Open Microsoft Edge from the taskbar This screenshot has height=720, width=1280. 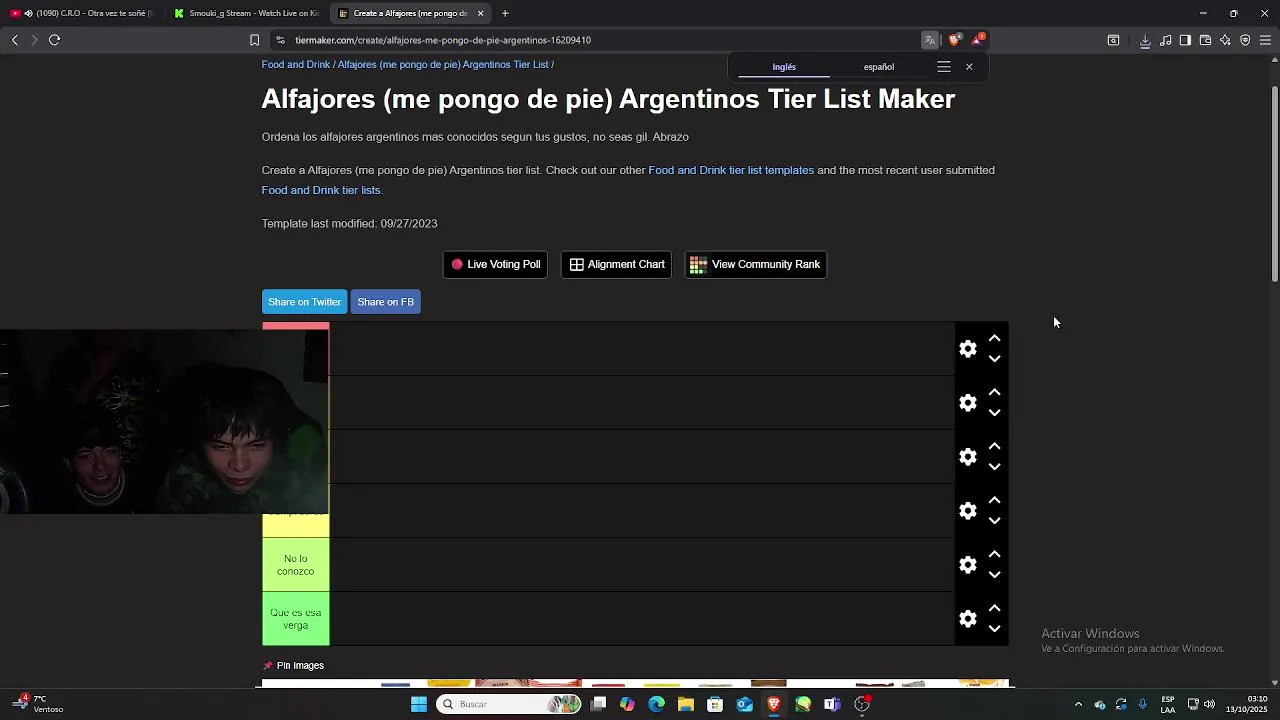(x=656, y=704)
